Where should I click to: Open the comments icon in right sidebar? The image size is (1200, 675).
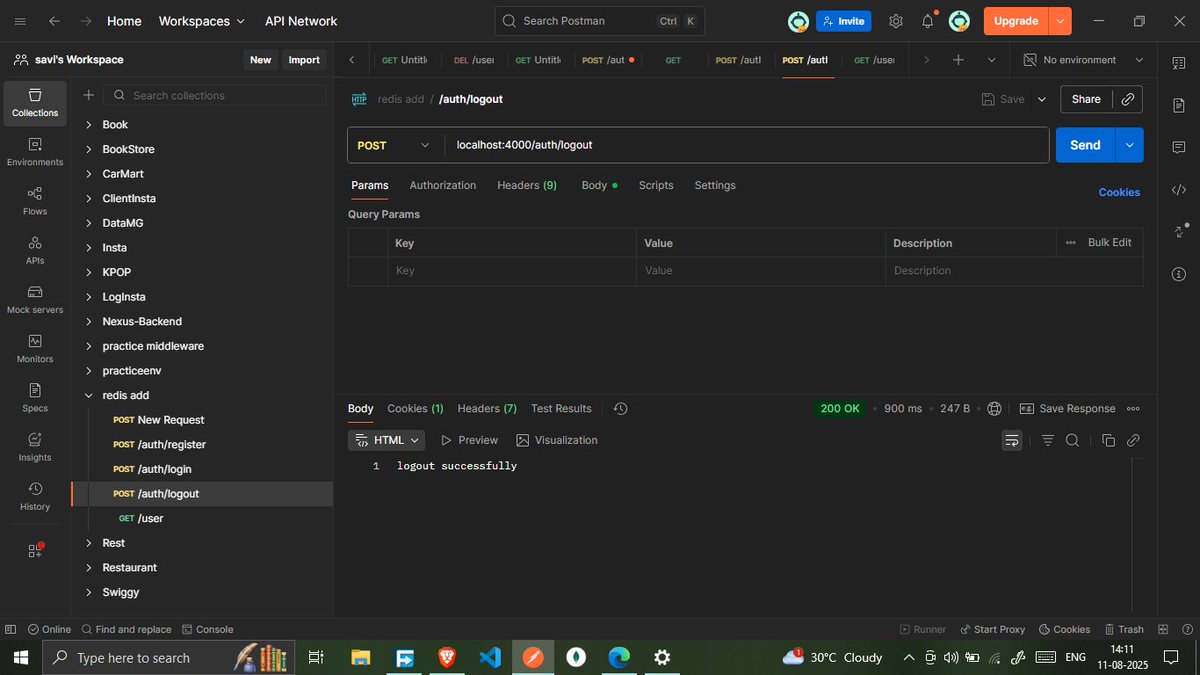1179,147
